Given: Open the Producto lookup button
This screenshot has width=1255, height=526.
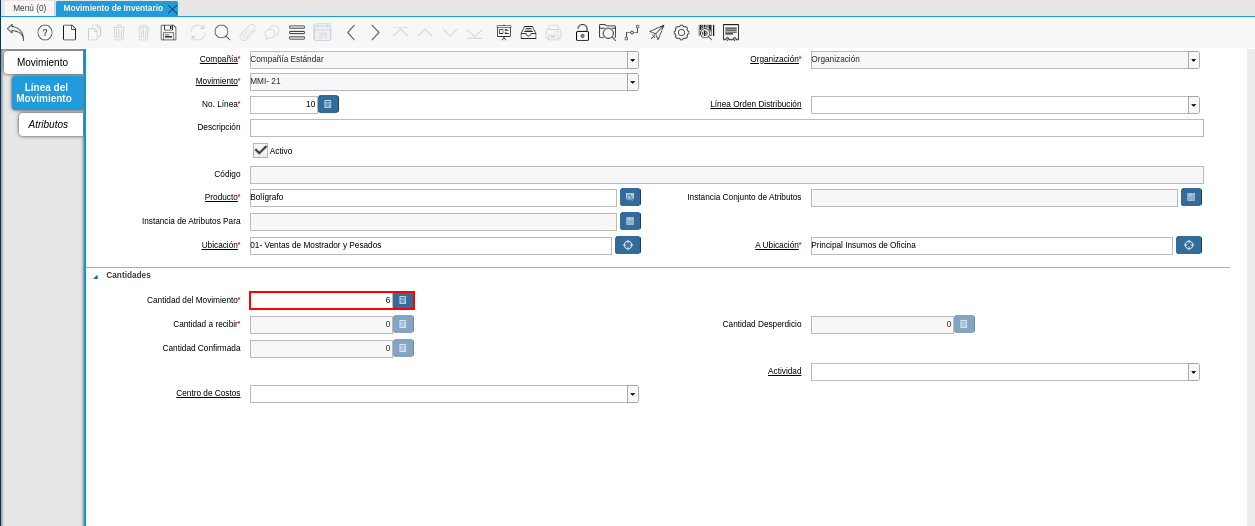Looking at the screenshot, I should tap(630, 197).
